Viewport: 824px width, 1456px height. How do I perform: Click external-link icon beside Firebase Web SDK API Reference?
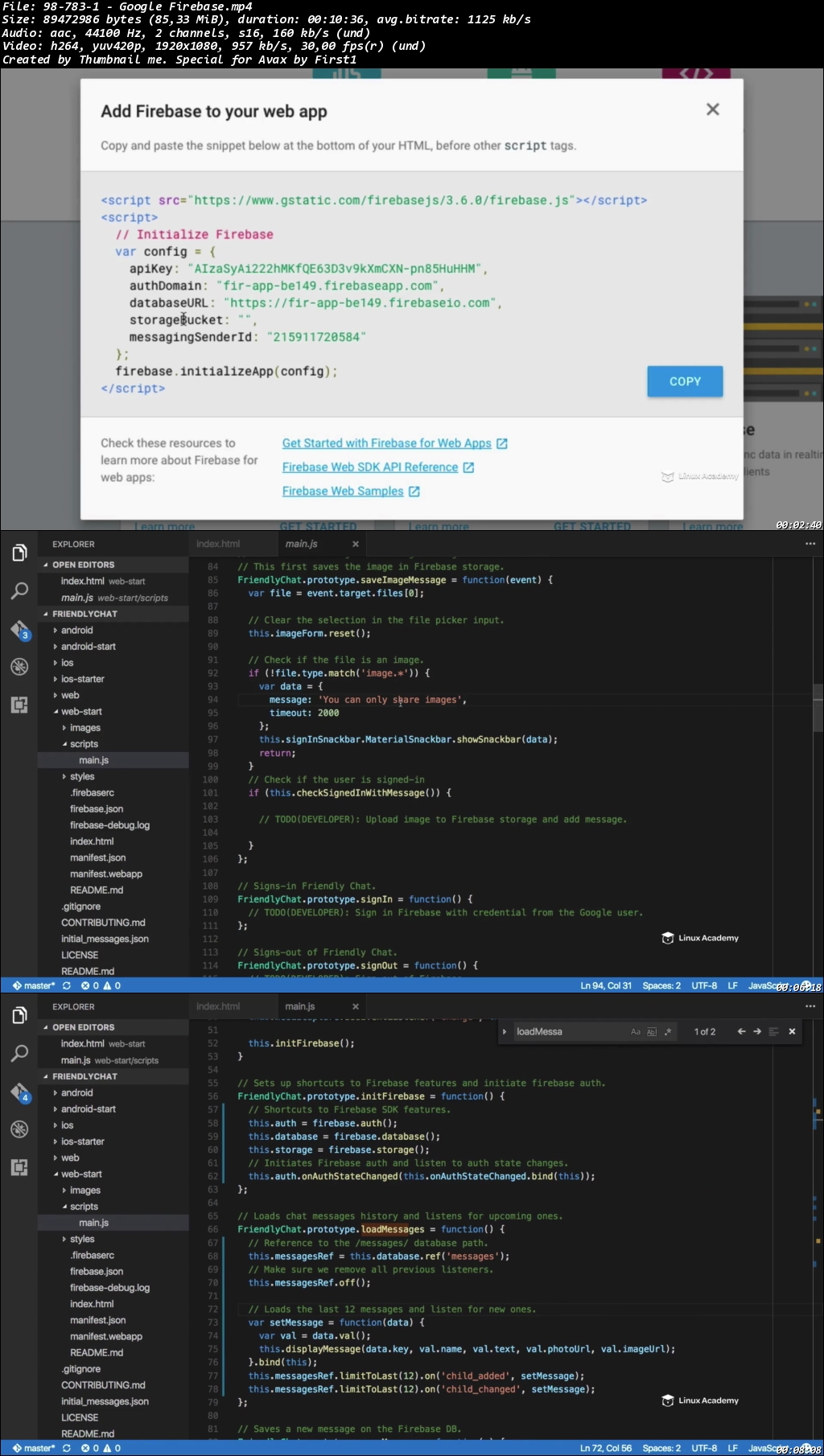pyautogui.click(x=468, y=467)
